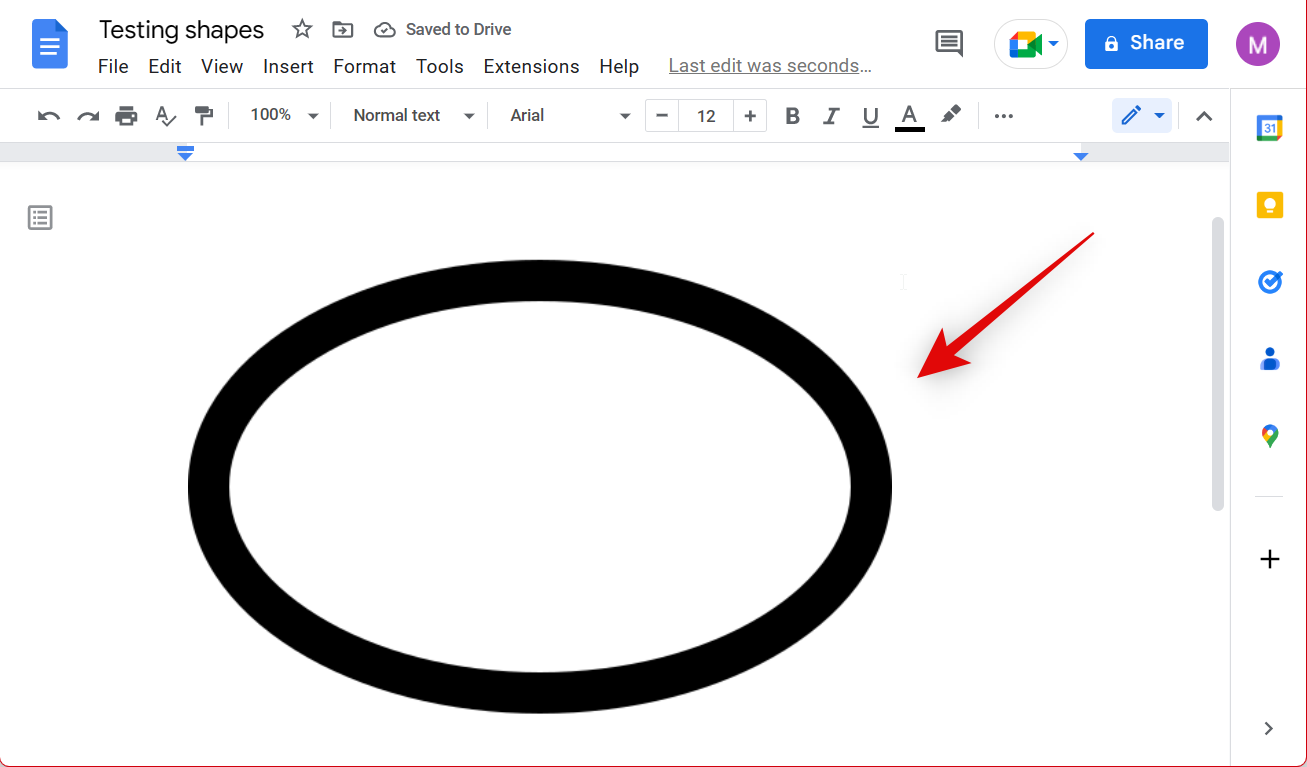The height and width of the screenshot is (767, 1307).
Task: Open Google Tasks side panel
Action: (x=1269, y=282)
